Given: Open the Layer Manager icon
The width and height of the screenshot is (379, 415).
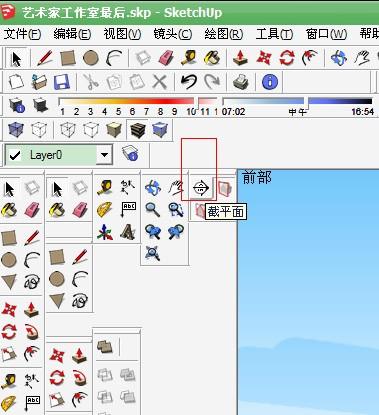Looking at the screenshot, I should [x=130, y=154].
